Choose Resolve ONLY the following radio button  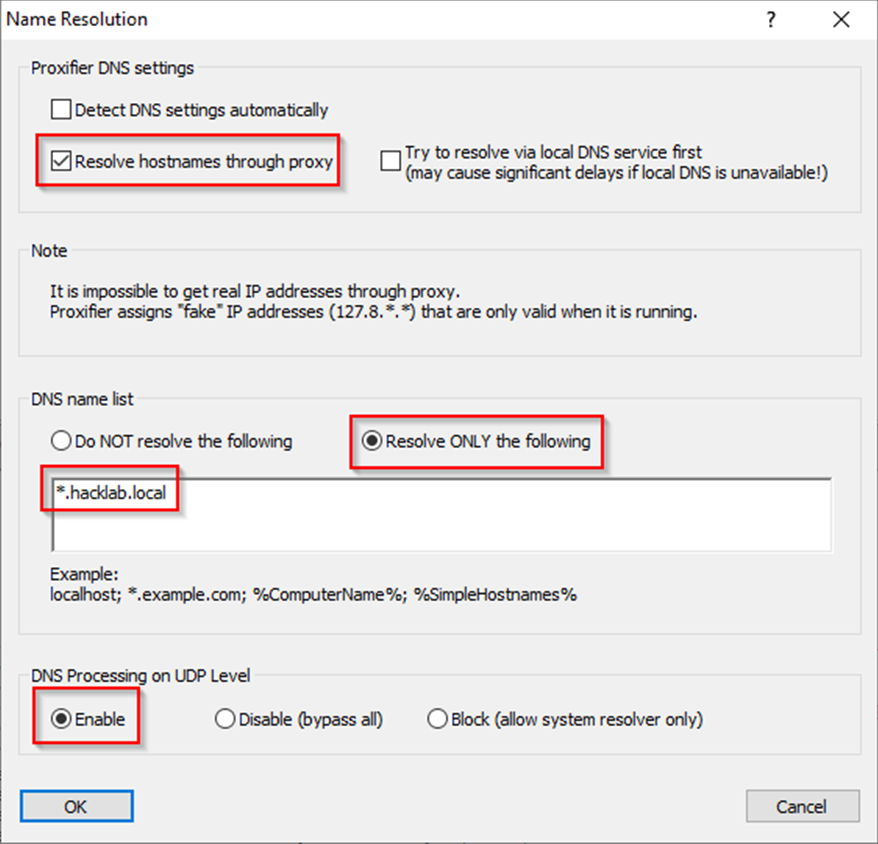[x=371, y=441]
